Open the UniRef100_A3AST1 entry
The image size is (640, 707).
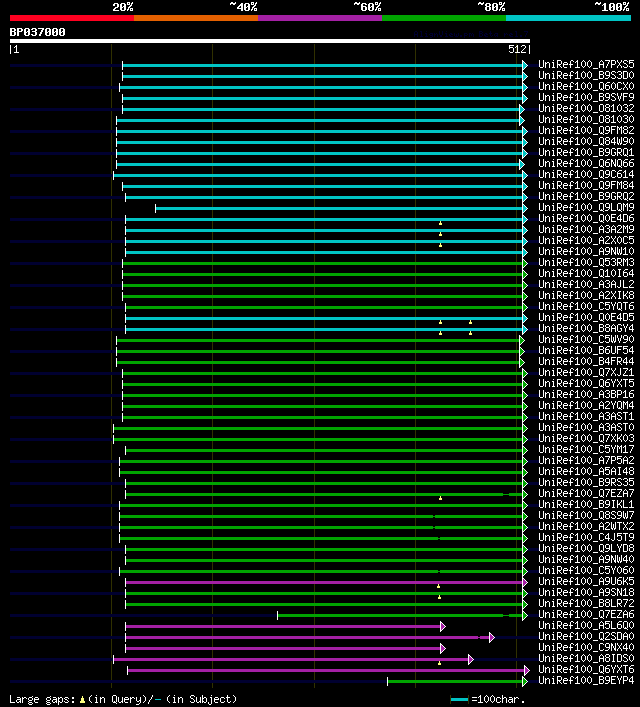(x=586, y=416)
